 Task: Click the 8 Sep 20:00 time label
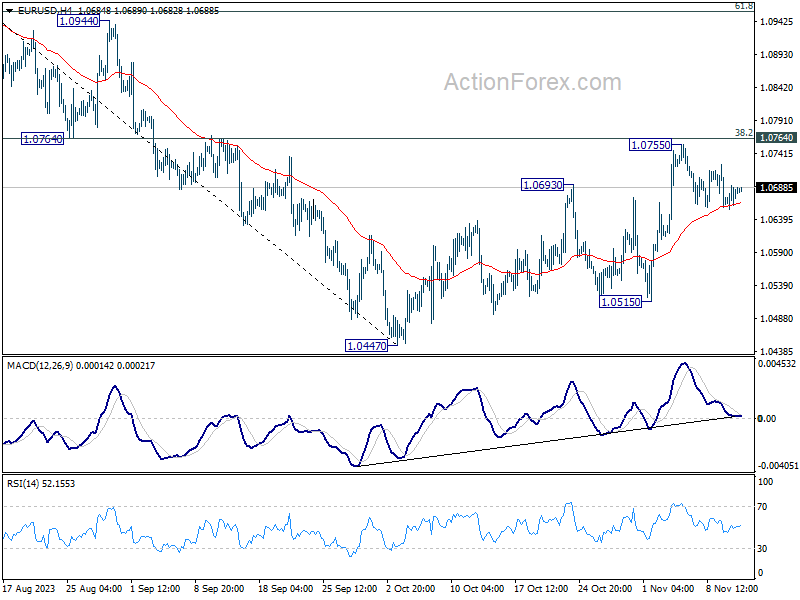[x=219, y=589]
